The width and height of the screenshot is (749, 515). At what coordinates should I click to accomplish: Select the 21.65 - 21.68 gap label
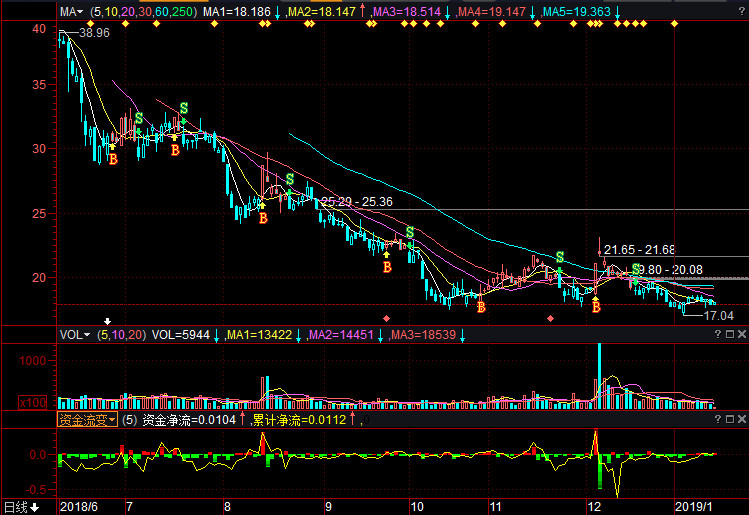coord(640,249)
